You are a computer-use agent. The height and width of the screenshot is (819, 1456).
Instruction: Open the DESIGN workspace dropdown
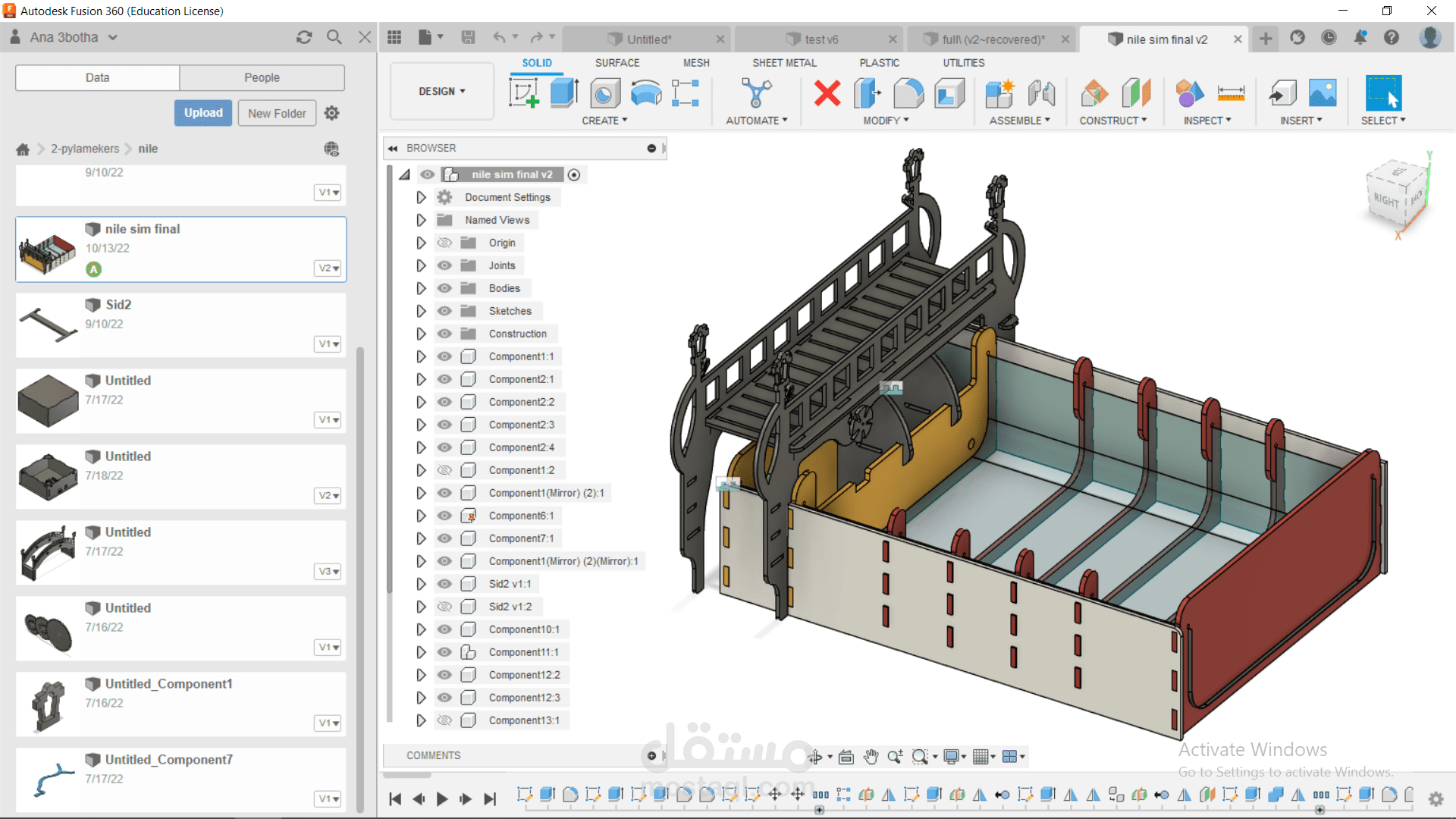click(442, 91)
